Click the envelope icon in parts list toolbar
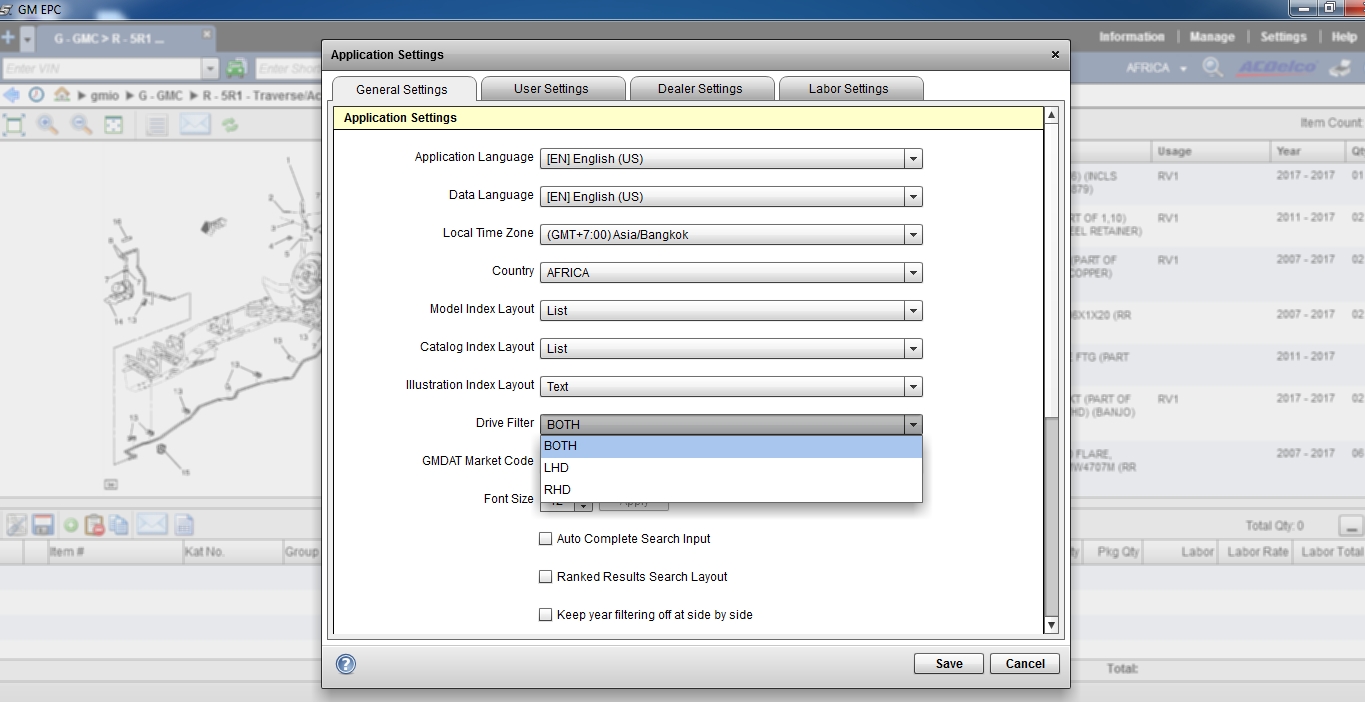This screenshot has width=1365, height=702. (x=152, y=525)
